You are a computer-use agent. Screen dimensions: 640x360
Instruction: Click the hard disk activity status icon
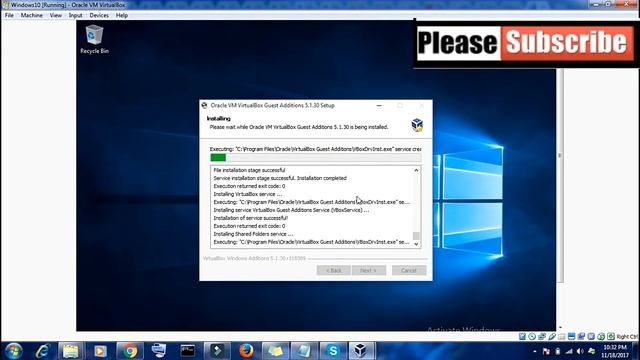click(x=522, y=336)
